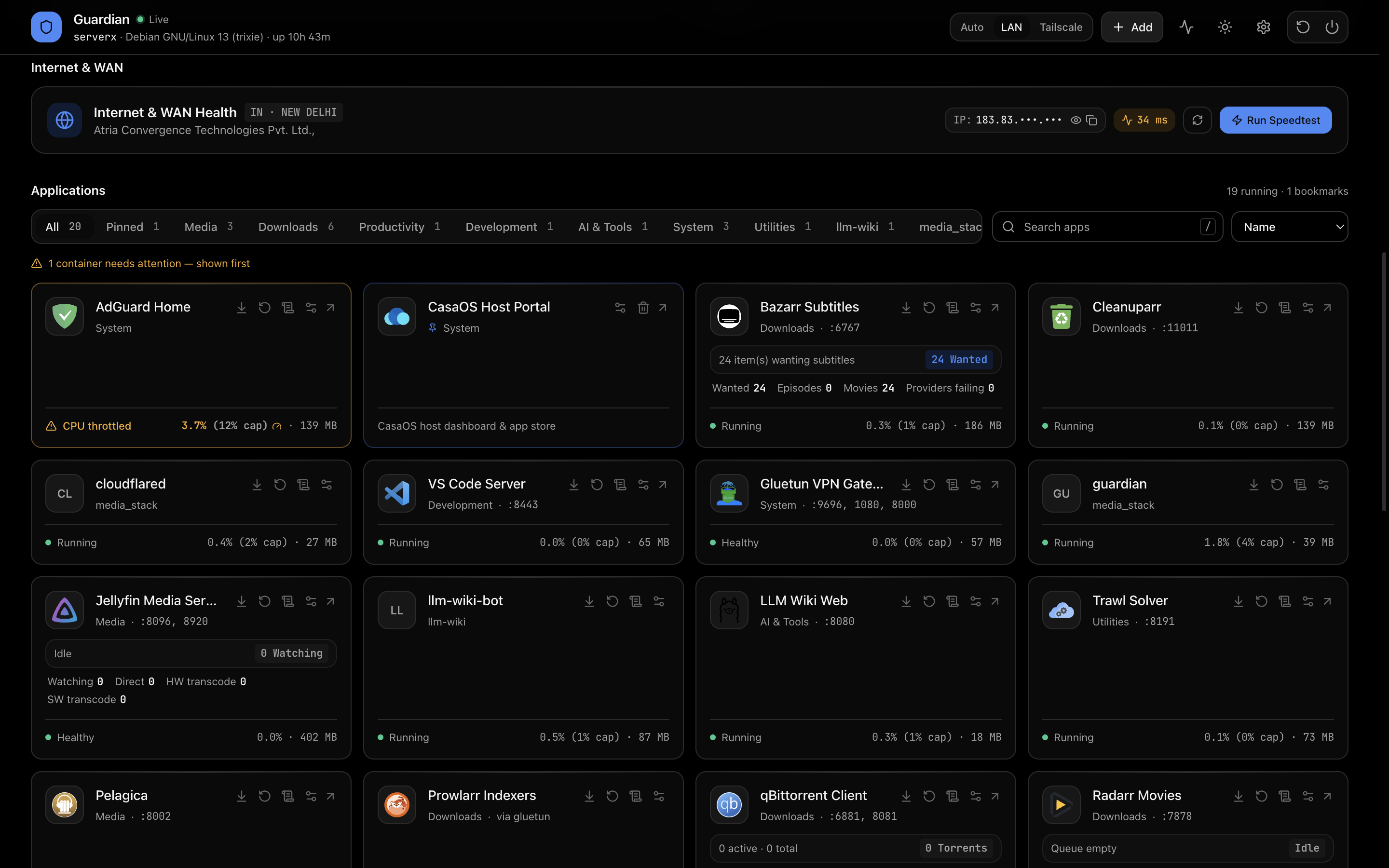Delete the CasaOS Host Portal bookmark
The height and width of the screenshot is (868, 1389).
point(643,308)
